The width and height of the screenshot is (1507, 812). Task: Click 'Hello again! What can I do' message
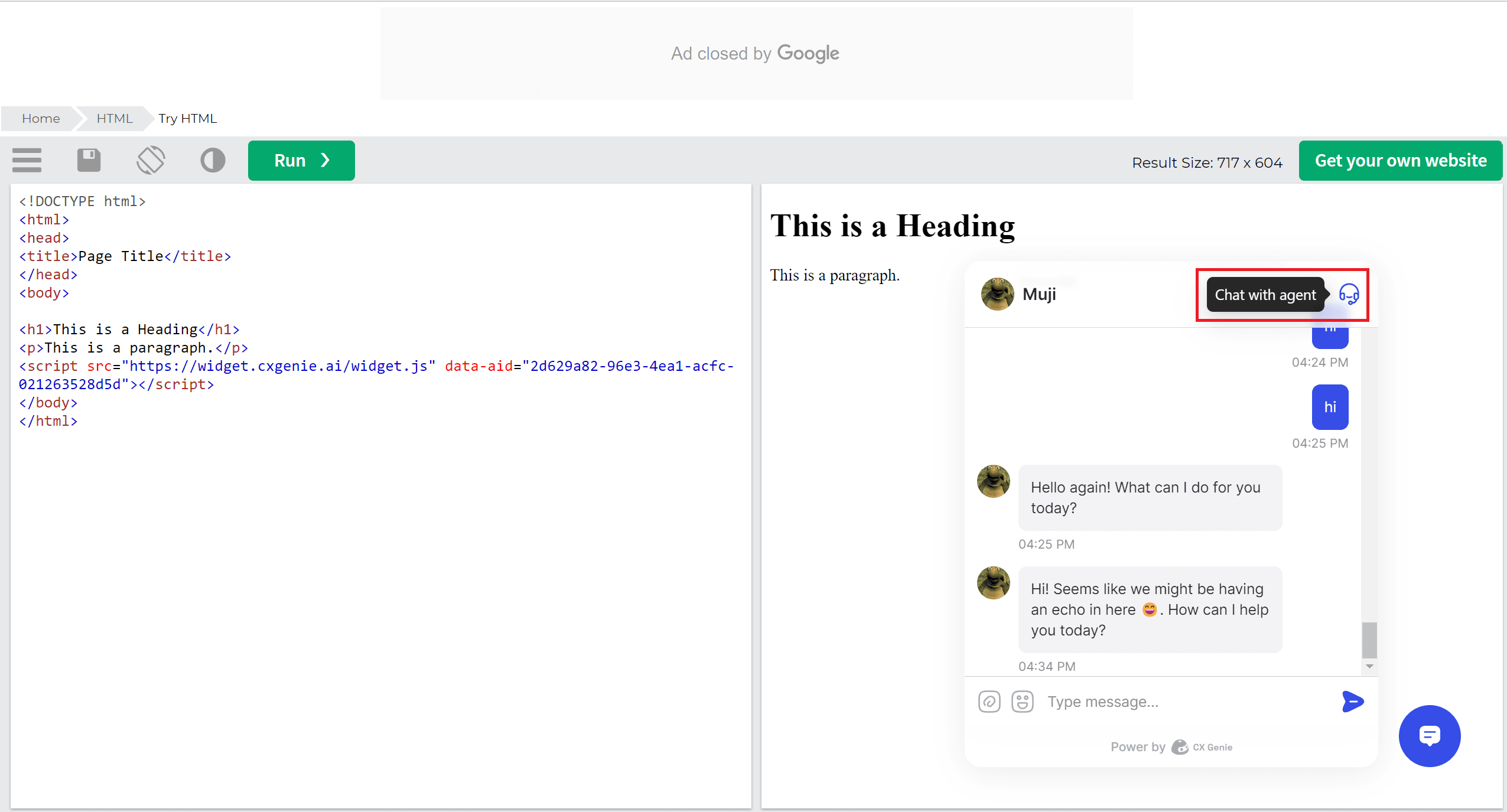(1150, 497)
